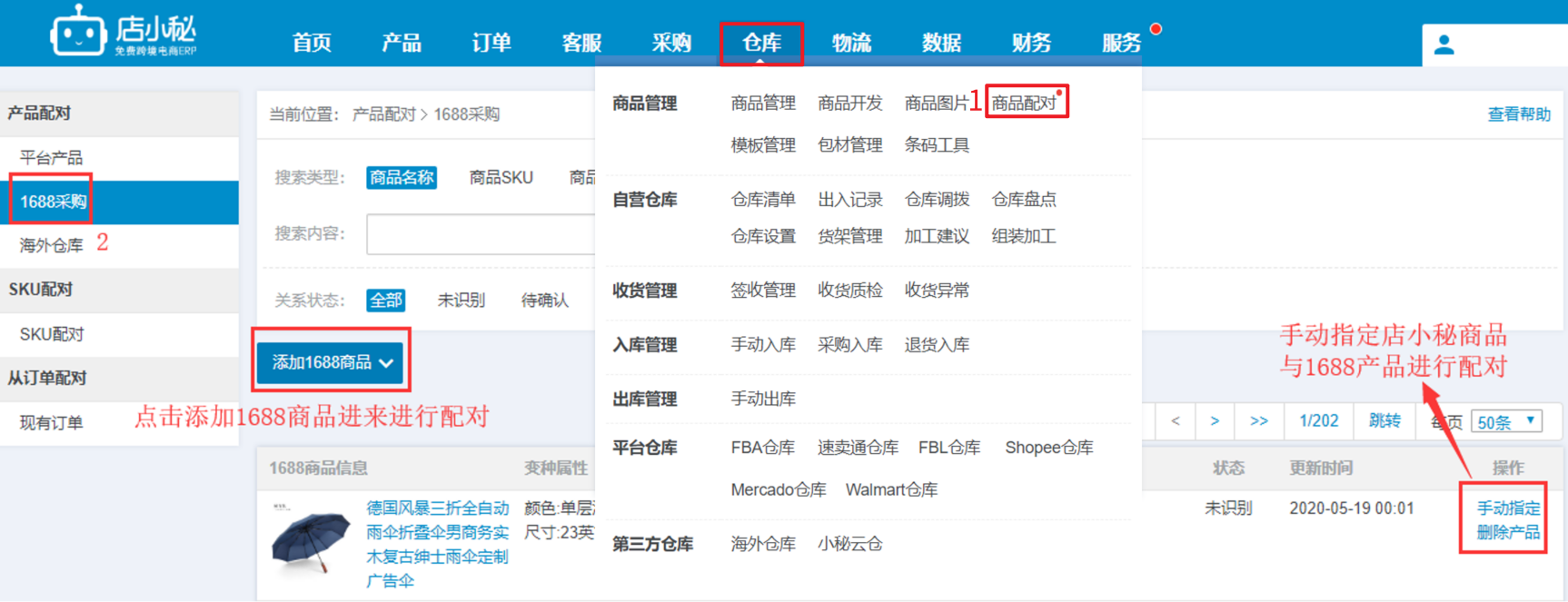Jump to last page with >> button
Screen dimensions: 1568x602
[1258, 421]
